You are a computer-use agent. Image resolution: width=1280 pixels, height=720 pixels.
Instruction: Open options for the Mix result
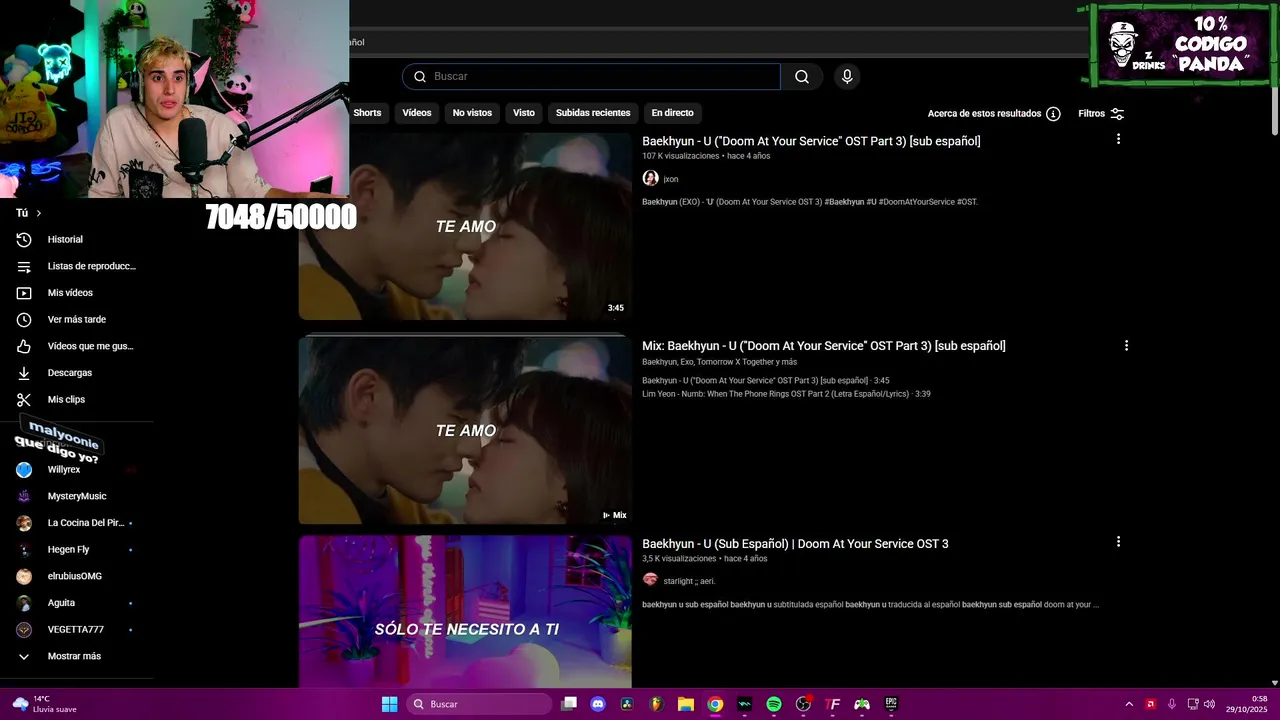[1126, 345]
